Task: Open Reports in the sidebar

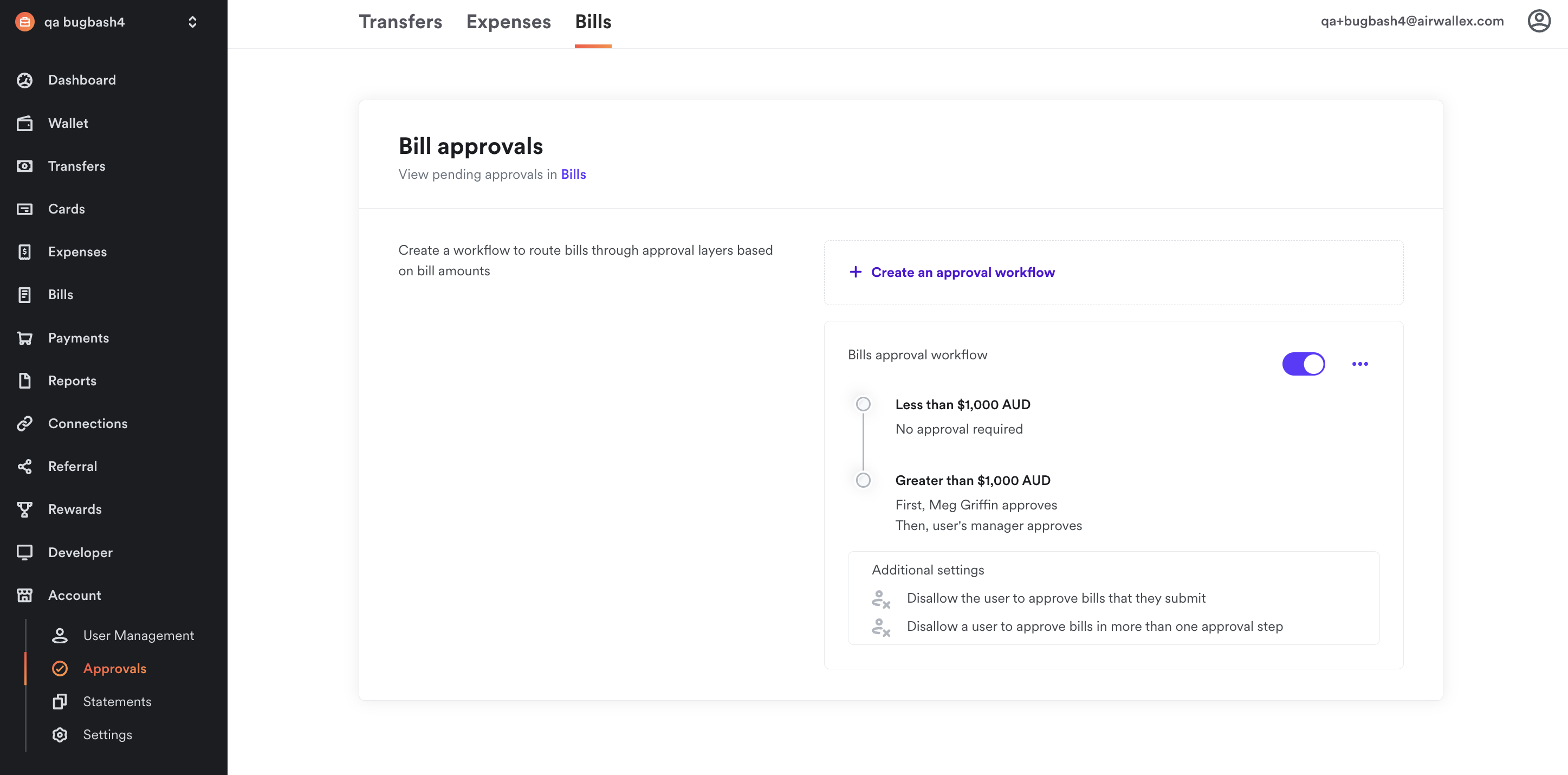Action: point(73,380)
